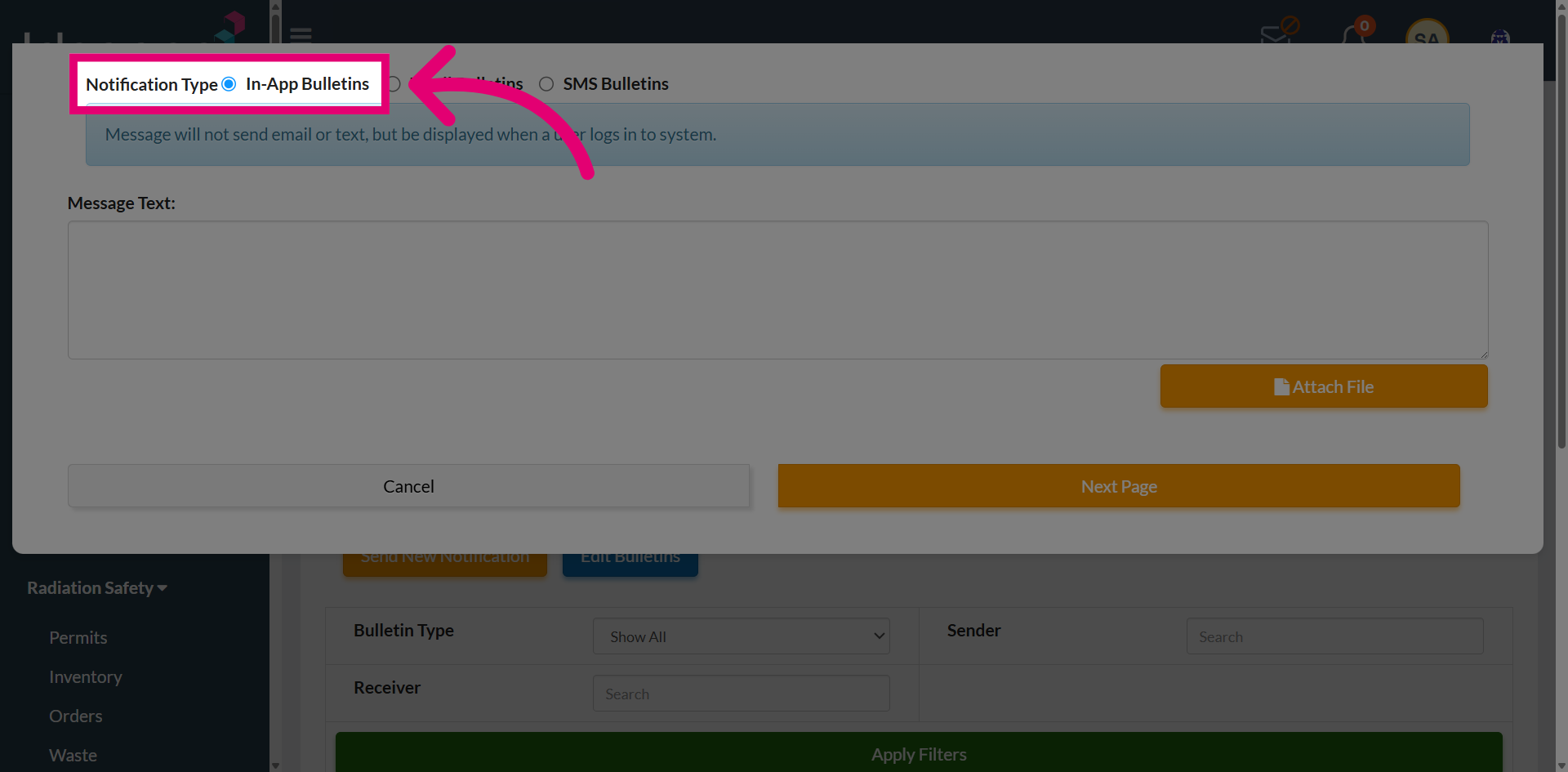Open Waste in the sidebar

click(73, 756)
